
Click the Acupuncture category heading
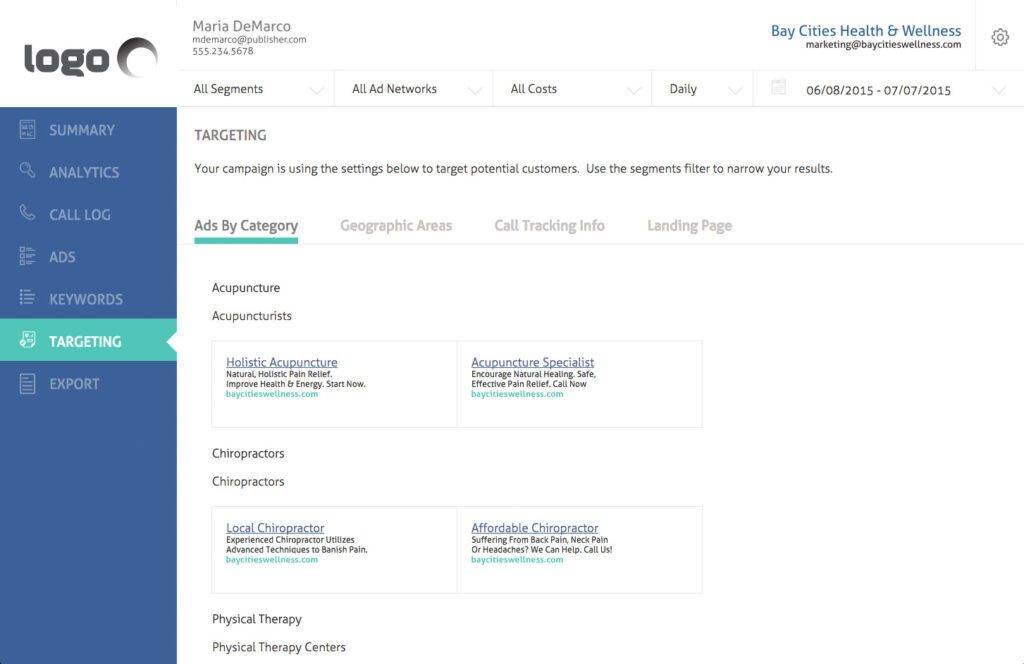point(246,288)
